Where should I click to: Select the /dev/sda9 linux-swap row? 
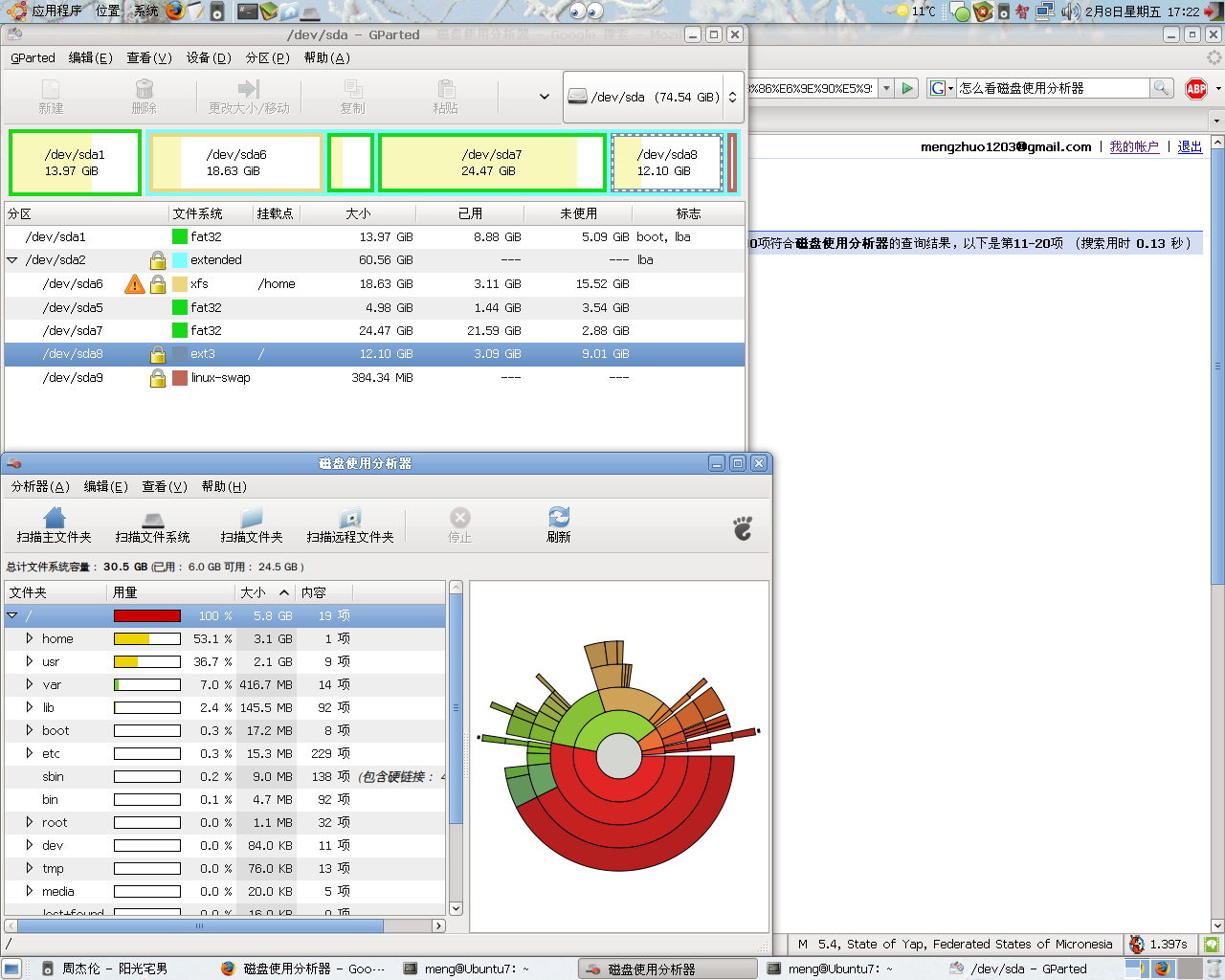click(x=375, y=378)
